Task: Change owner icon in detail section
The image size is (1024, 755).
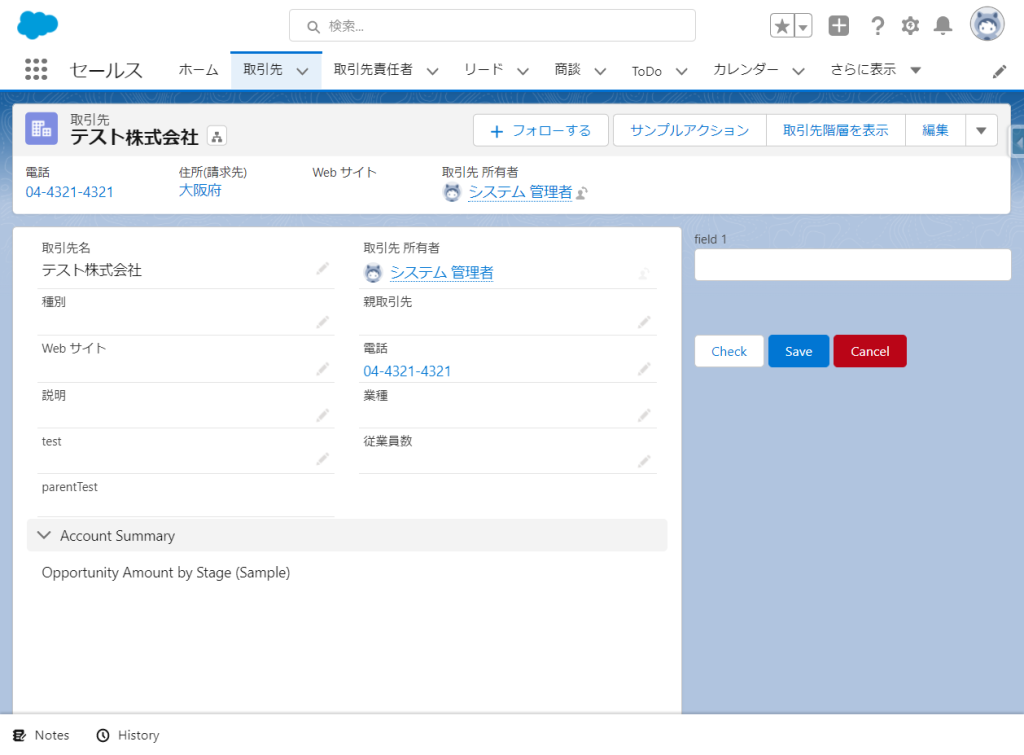Action: (644, 273)
